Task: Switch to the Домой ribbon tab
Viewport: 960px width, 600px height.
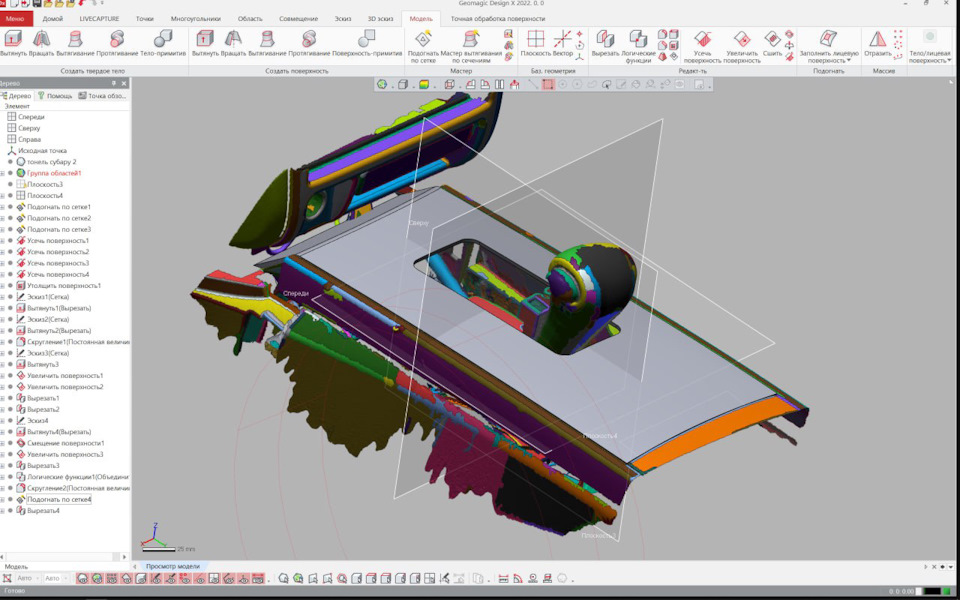Action: pyautogui.click(x=53, y=18)
